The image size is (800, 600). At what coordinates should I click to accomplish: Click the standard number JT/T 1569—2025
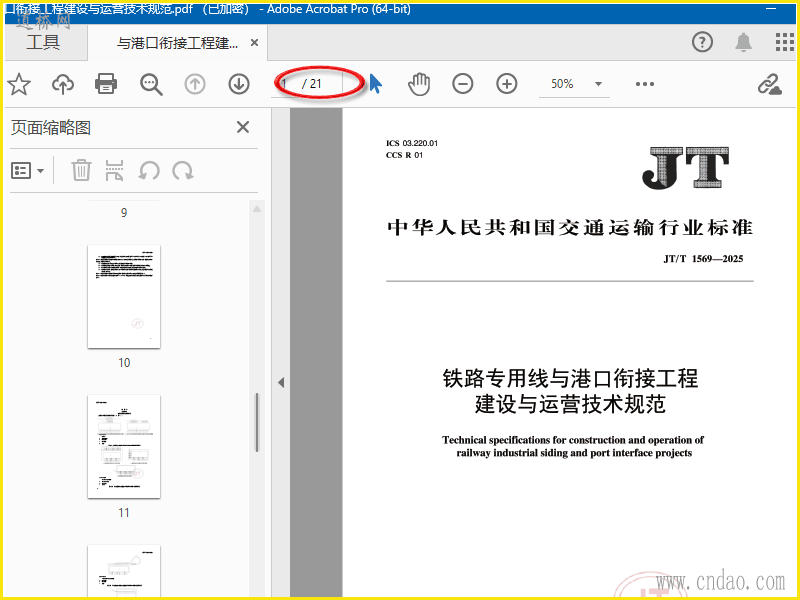click(703, 259)
